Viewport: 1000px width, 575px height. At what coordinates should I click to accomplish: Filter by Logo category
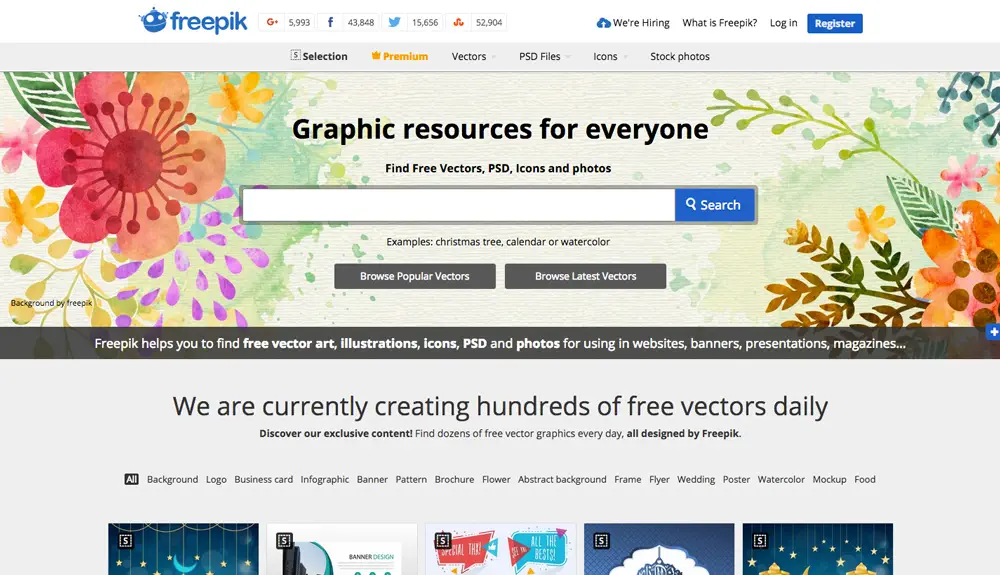point(216,479)
